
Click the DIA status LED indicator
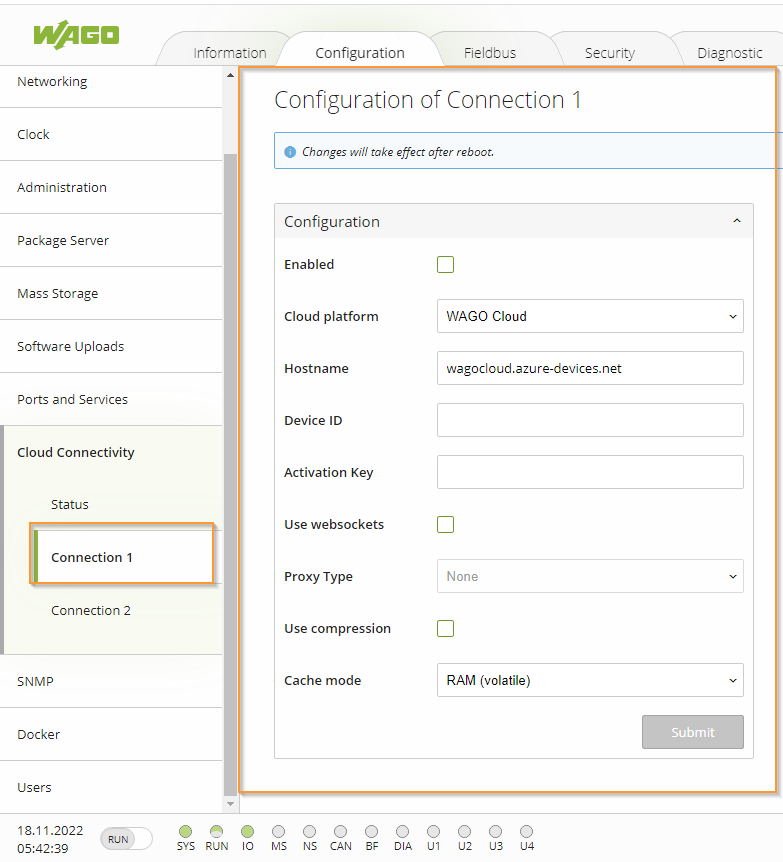click(x=402, y=831)
